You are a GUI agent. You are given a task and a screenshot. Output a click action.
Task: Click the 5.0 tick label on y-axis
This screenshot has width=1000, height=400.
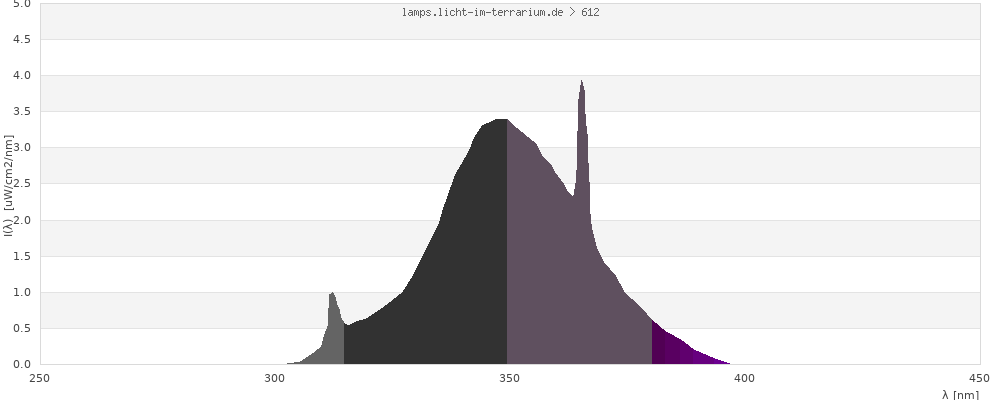[x=21, y=4]
